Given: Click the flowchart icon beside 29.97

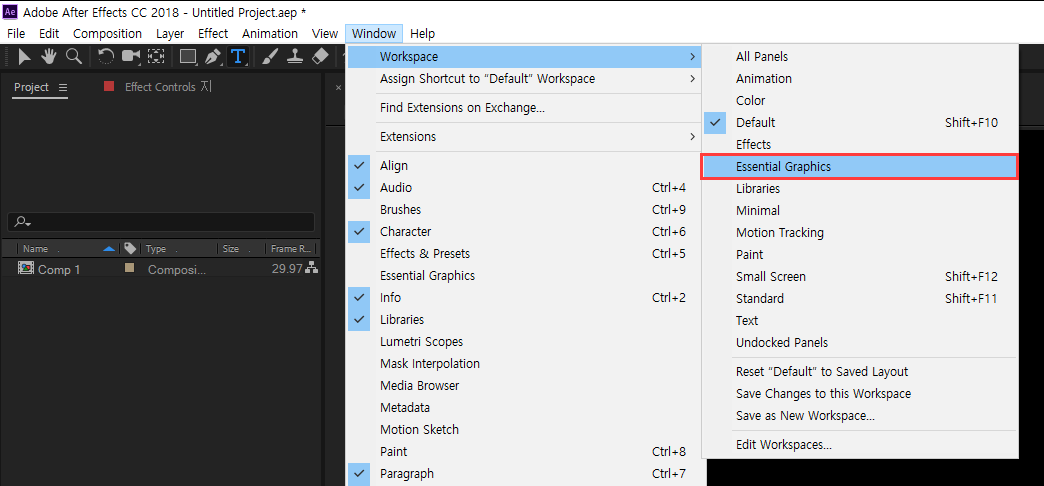Looking at the screenshot, I should [x=311, y=269].
